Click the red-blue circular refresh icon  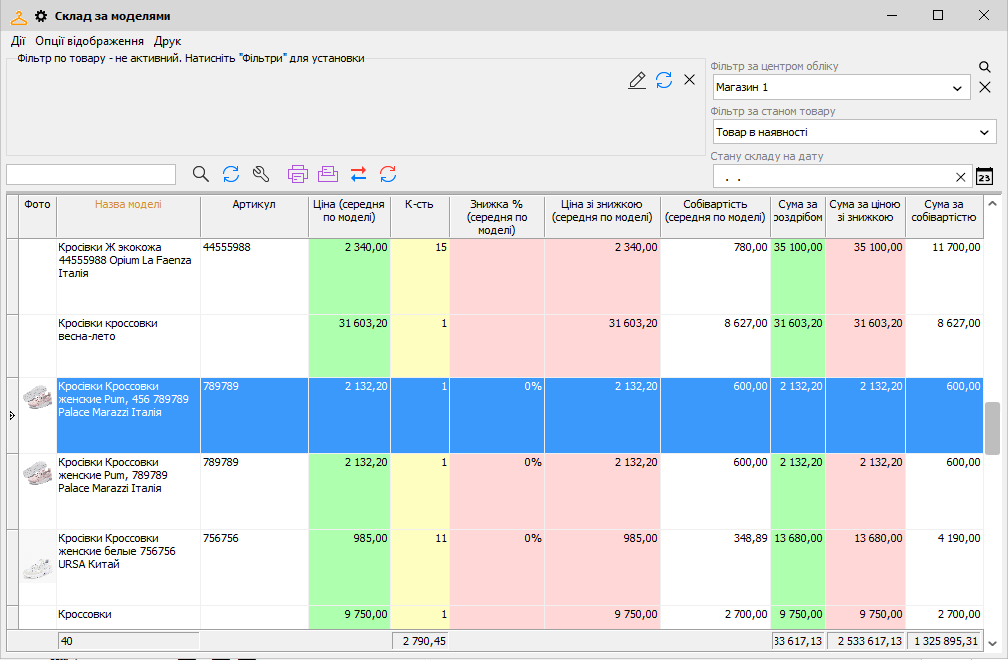(388, 174)
